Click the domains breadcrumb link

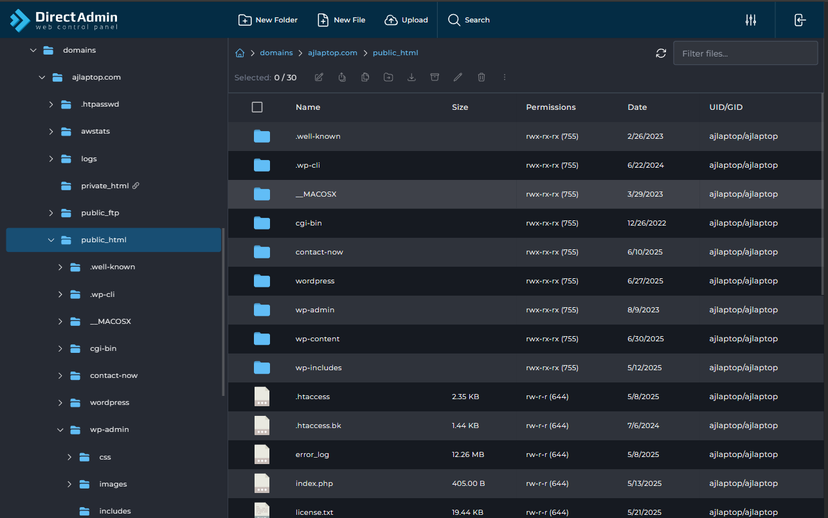276,53
